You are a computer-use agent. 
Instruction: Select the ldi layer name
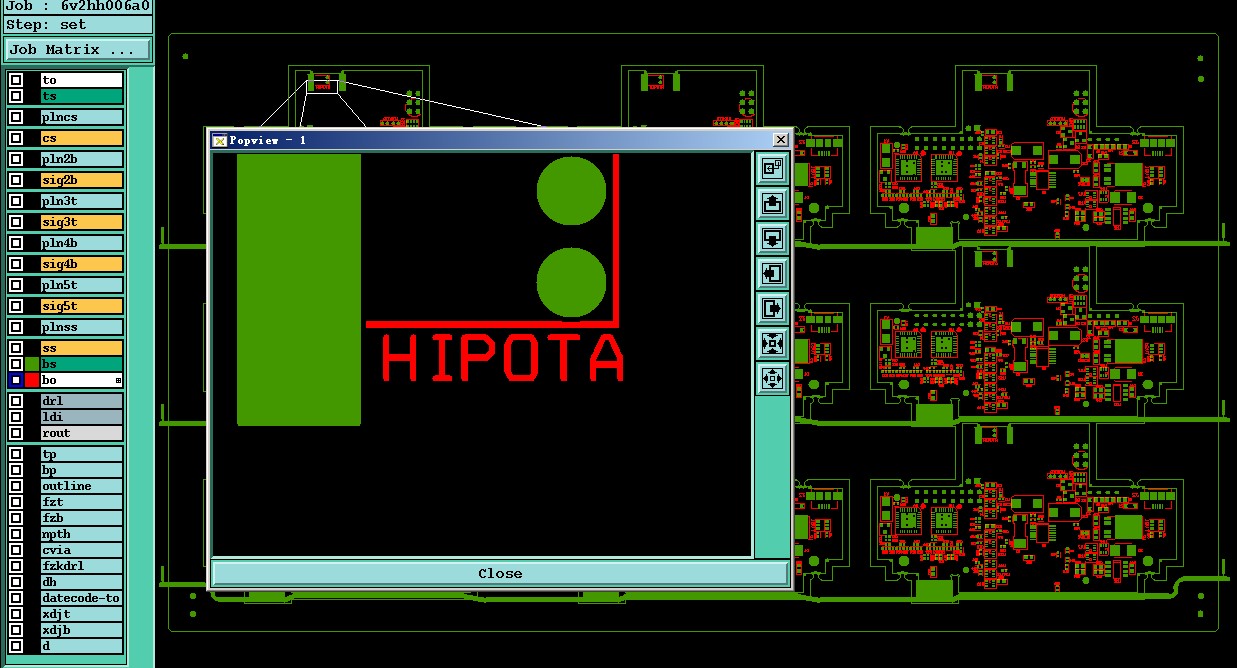click(x=82, y=417)
